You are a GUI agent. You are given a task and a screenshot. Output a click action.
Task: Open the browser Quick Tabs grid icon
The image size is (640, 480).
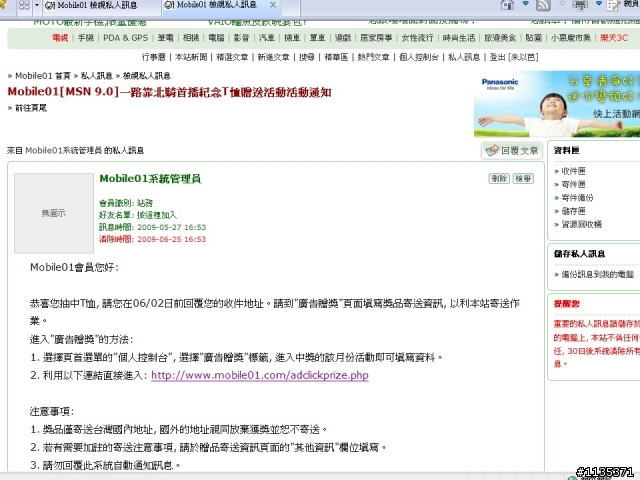(x=24, y=5)
